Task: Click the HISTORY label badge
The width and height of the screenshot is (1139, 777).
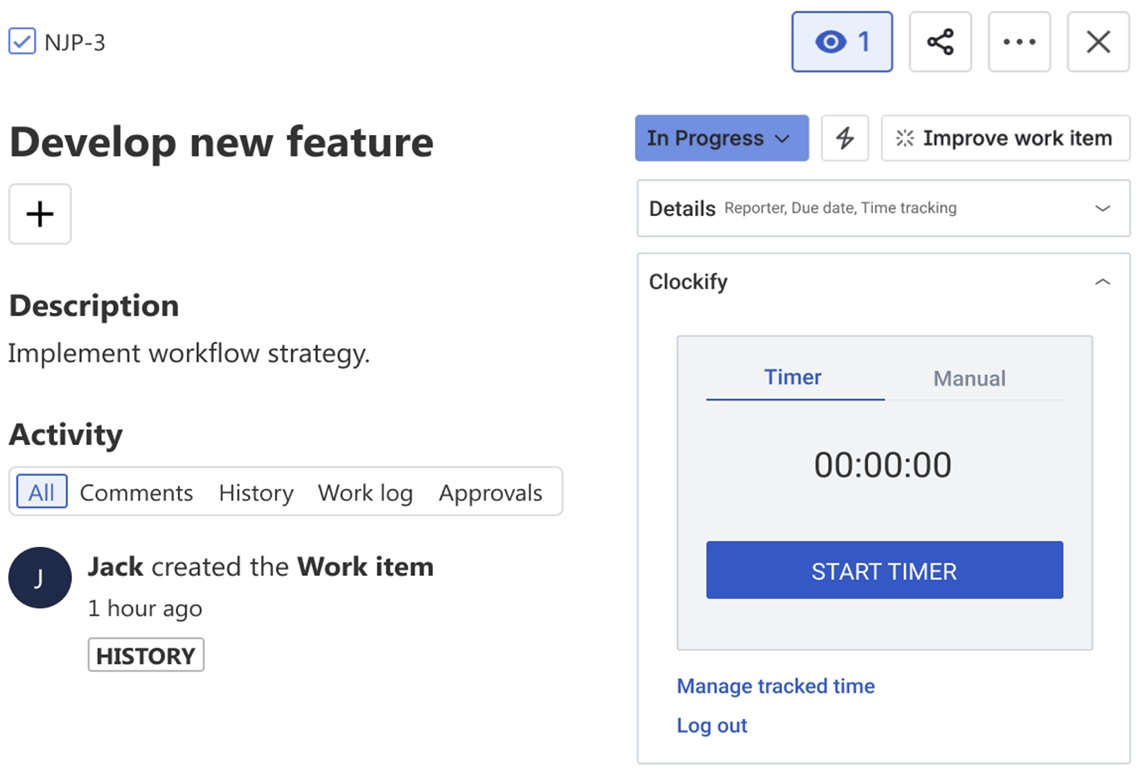Action: [x=146, y=655]
